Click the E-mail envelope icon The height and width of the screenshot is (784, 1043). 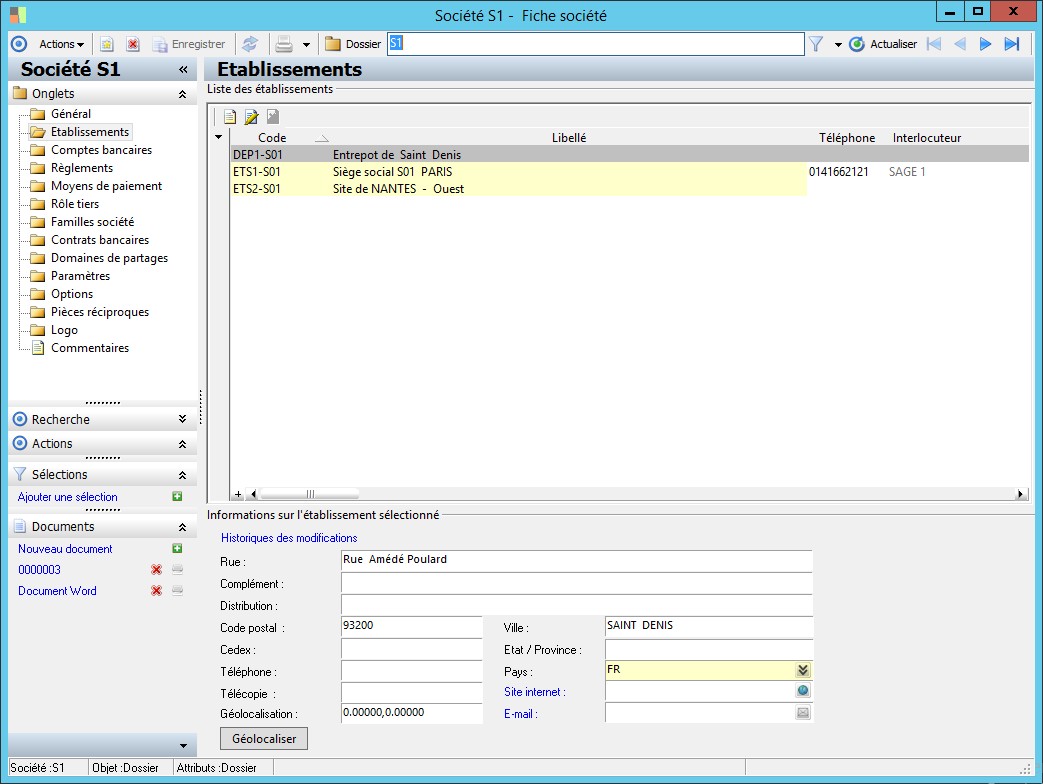click(802, 713)
